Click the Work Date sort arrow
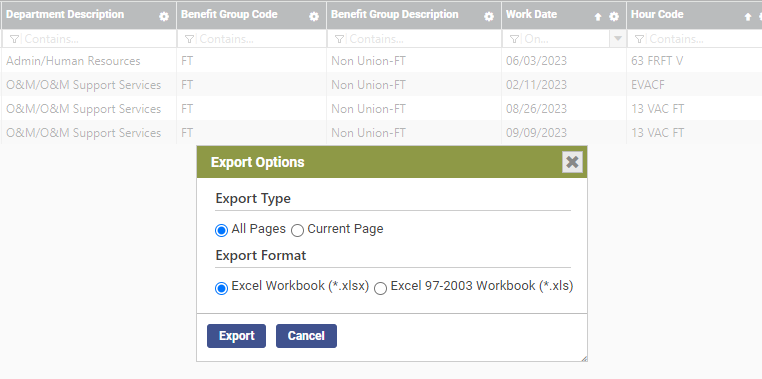The height and width of the screenshot is (379, 762). click(598, 17)
